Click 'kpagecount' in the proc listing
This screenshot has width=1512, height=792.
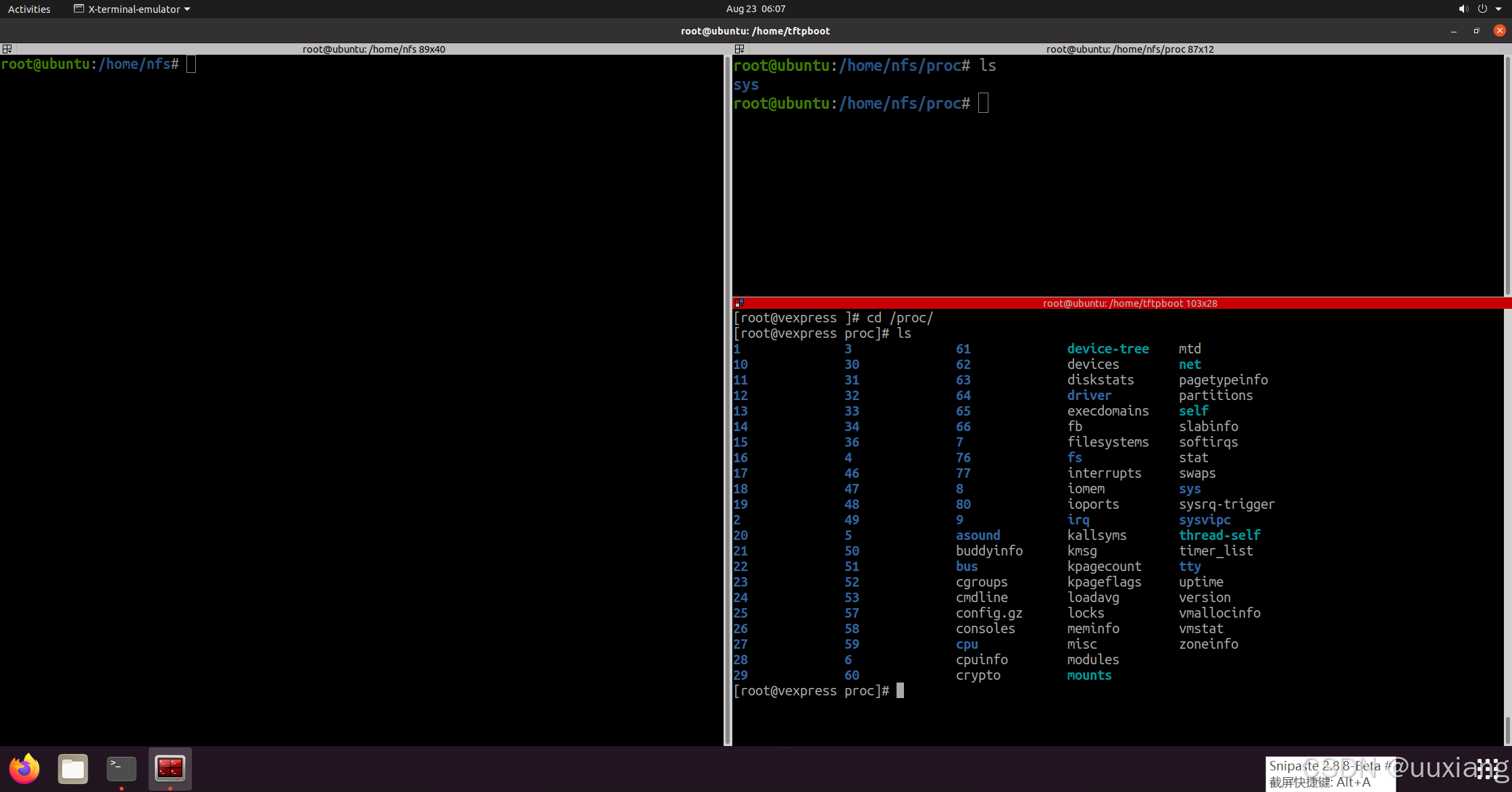pos(1104,566)
